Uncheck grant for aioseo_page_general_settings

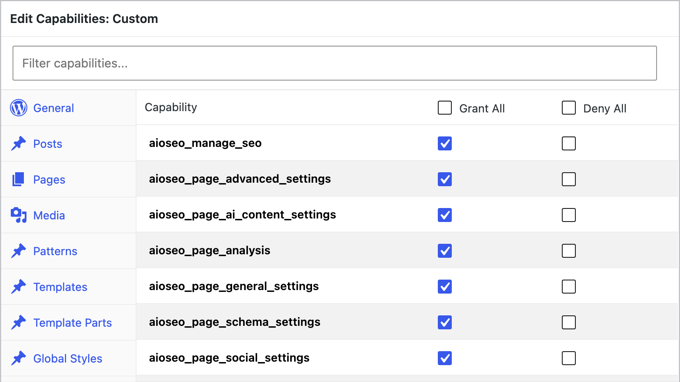point(445,287)
